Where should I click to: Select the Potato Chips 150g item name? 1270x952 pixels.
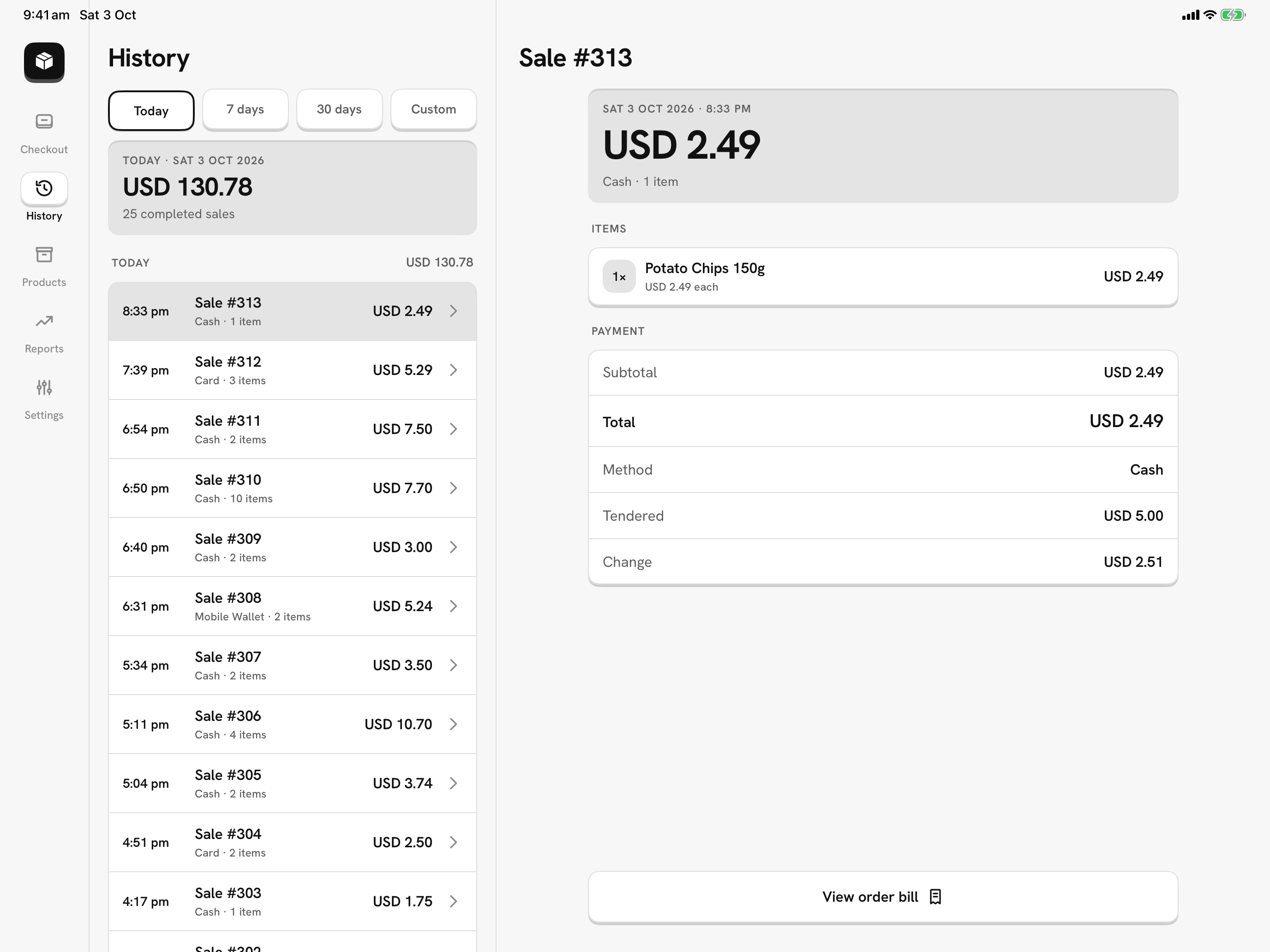pos(705,268)
